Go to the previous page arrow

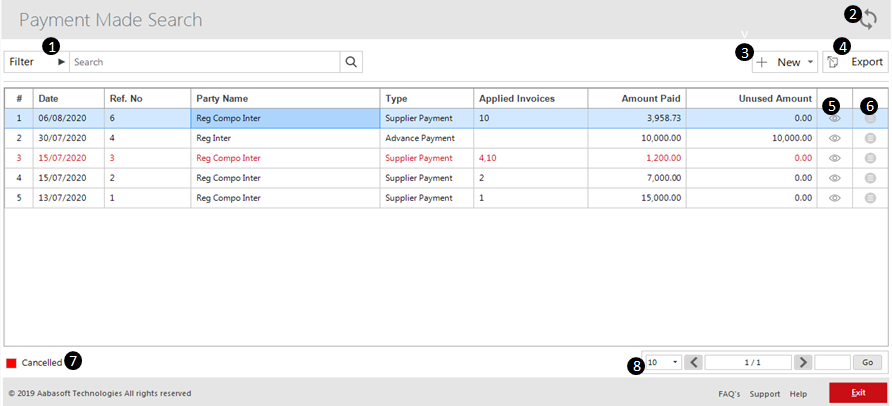(694, 362)
